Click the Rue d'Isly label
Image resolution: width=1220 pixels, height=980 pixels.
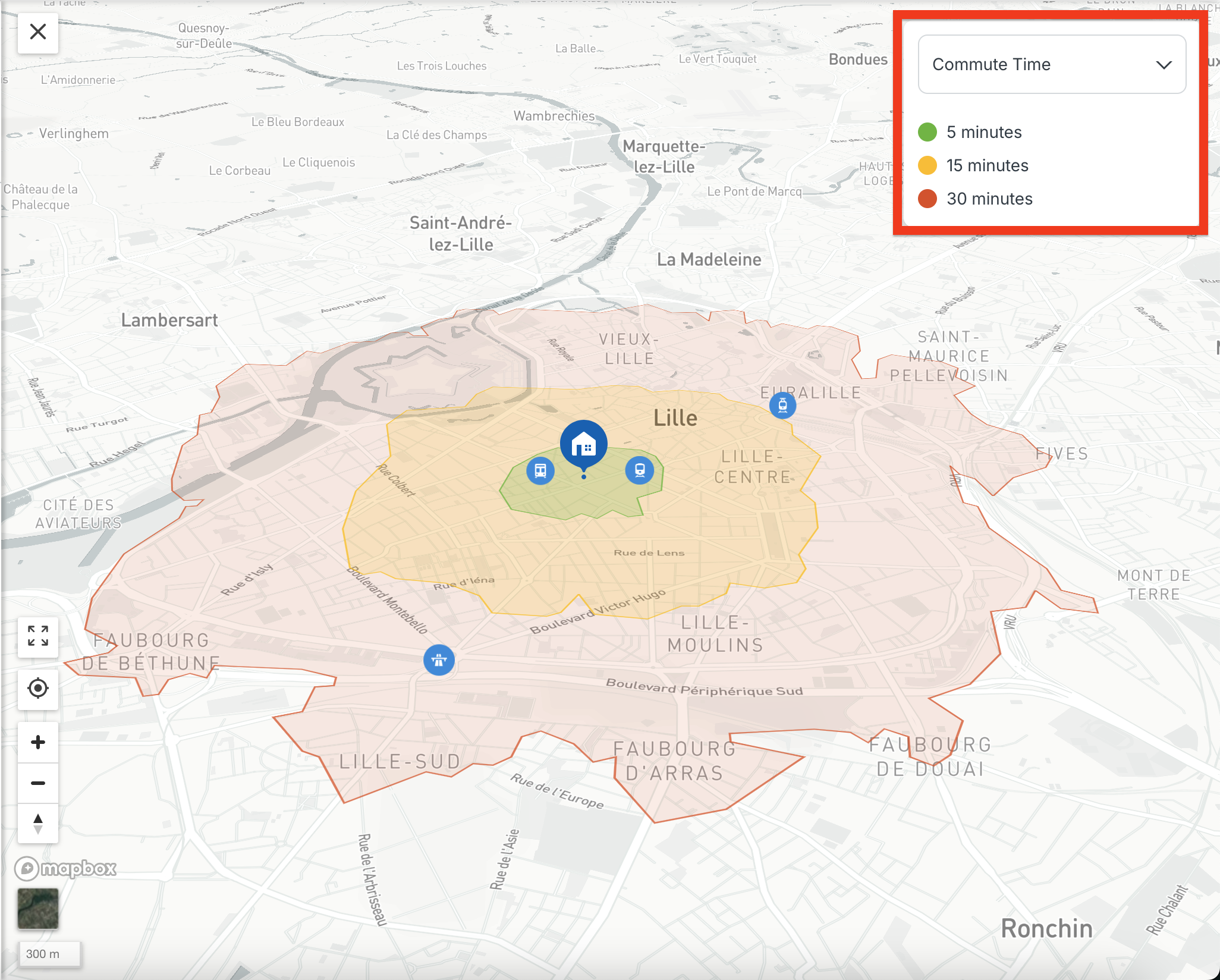click(247, 579)
